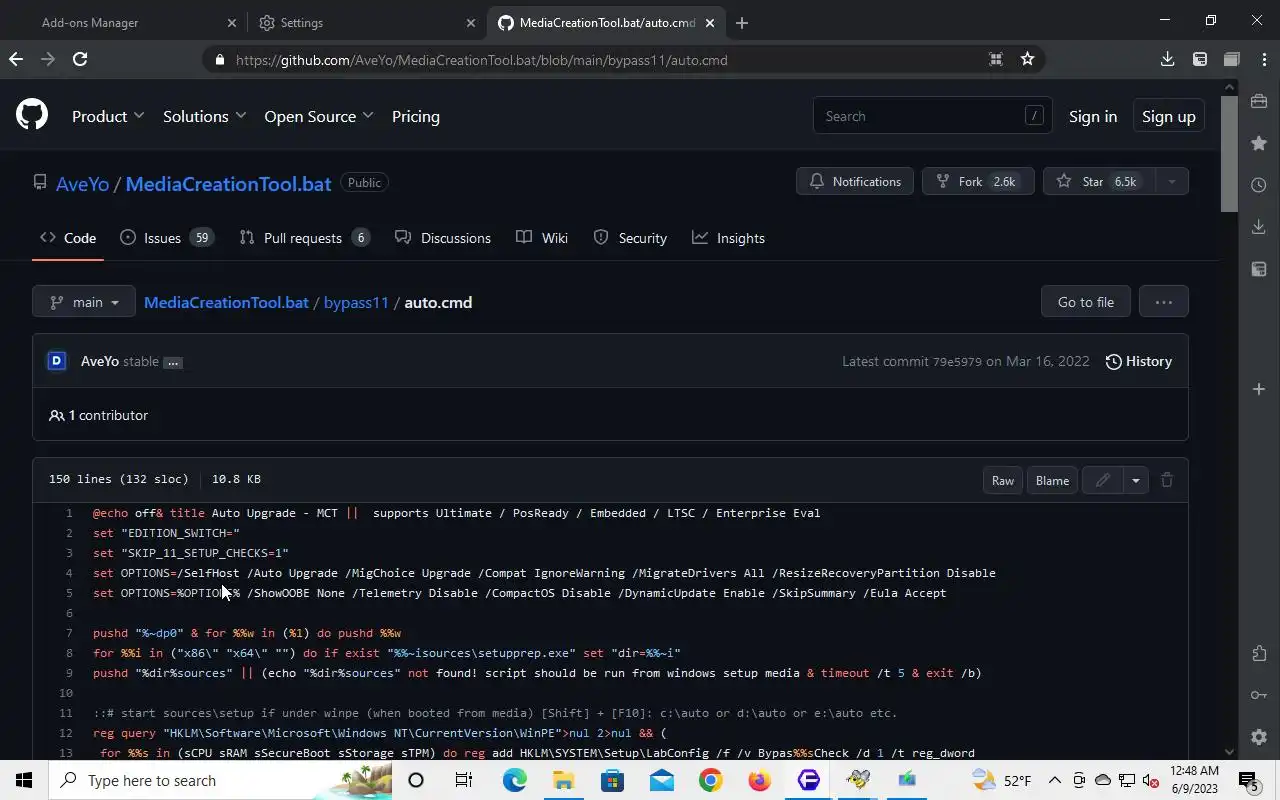Open the briefcase icon in sidebar

point(1259,101)
